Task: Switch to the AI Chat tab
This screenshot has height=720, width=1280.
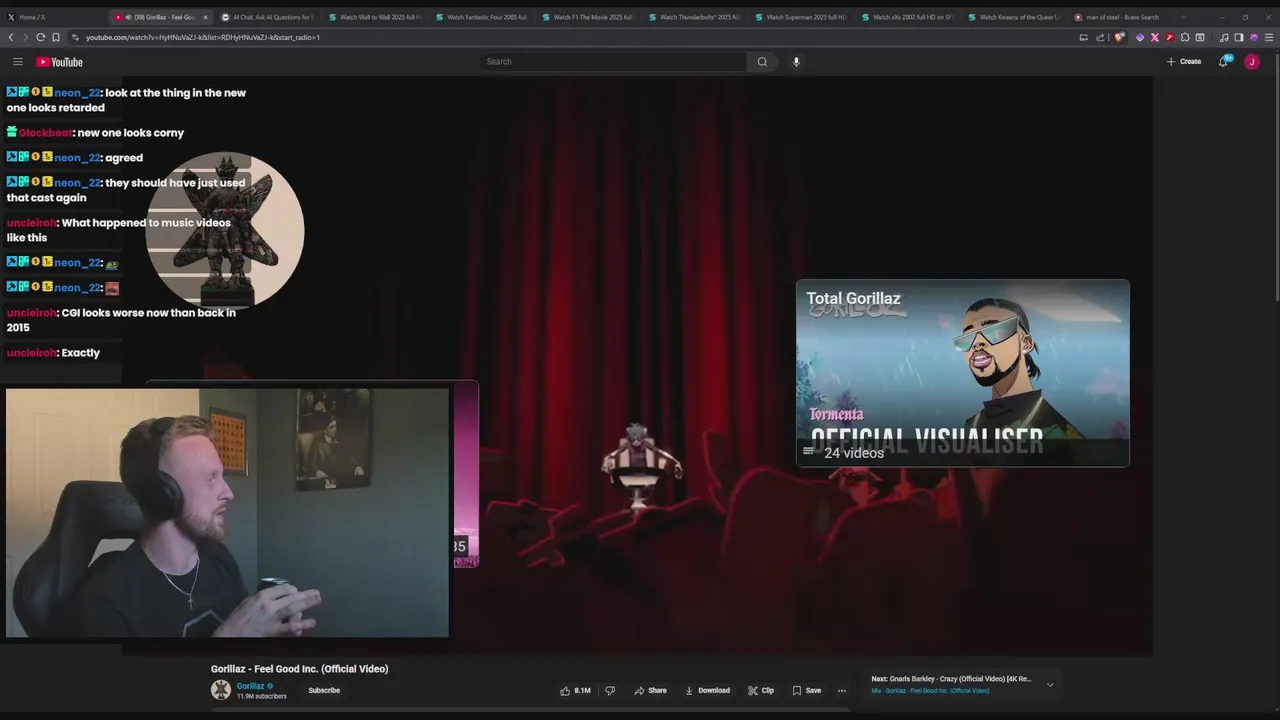Action: pyautogui.click(x=265, y=17)
